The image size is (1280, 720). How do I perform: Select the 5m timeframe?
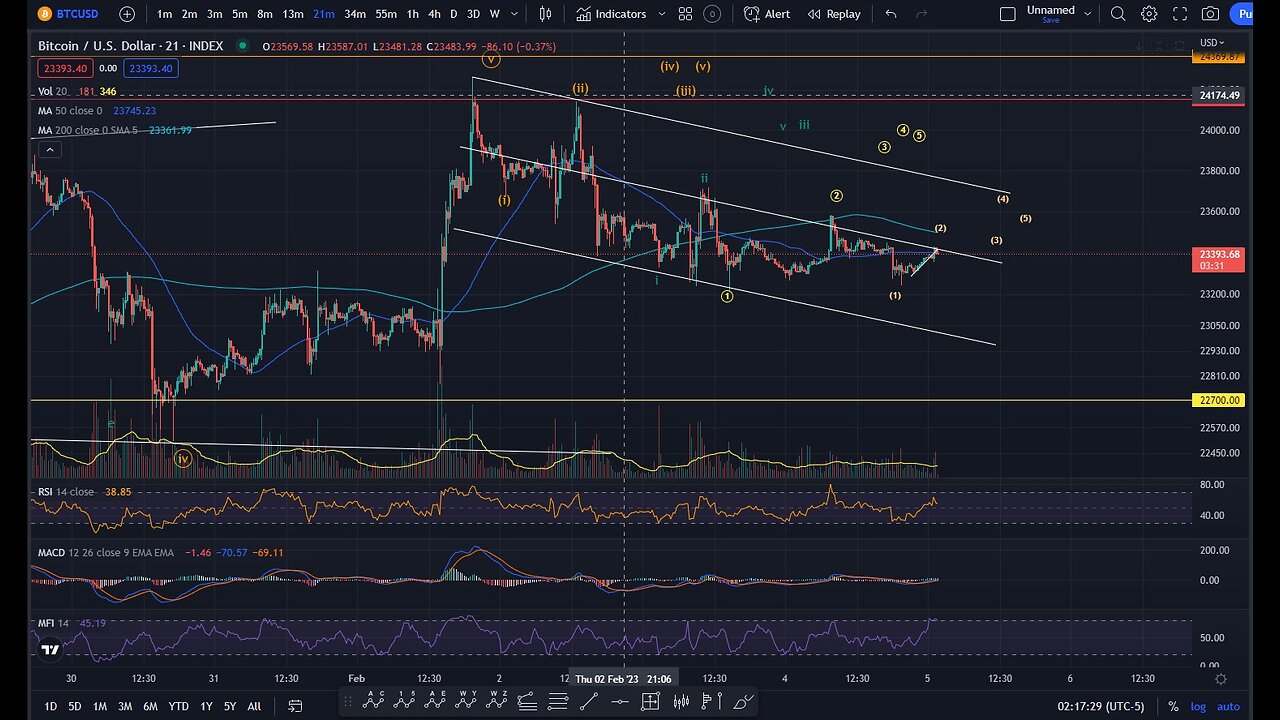click(240, 14)
